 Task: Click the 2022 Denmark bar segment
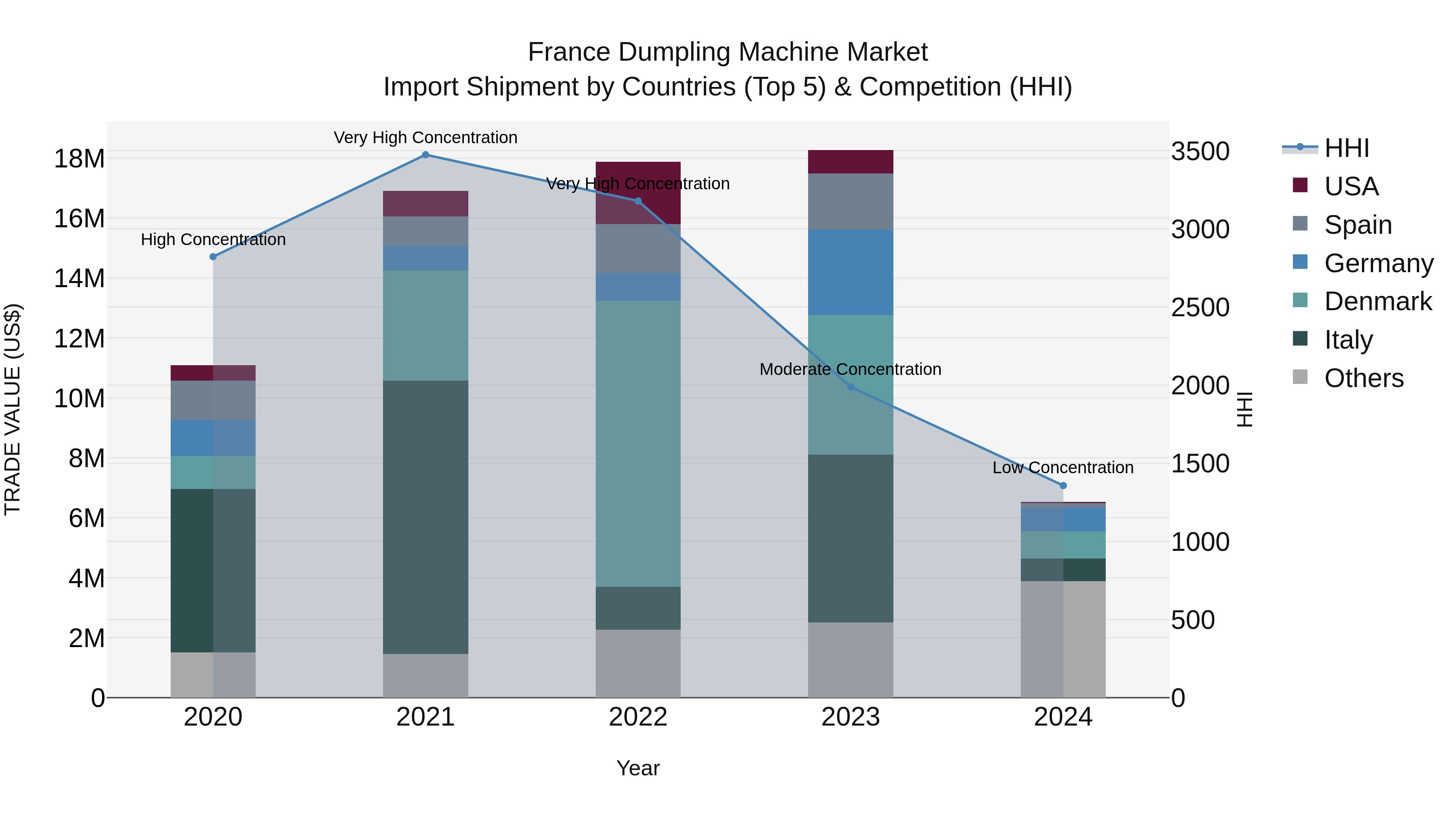pos(638,444)
